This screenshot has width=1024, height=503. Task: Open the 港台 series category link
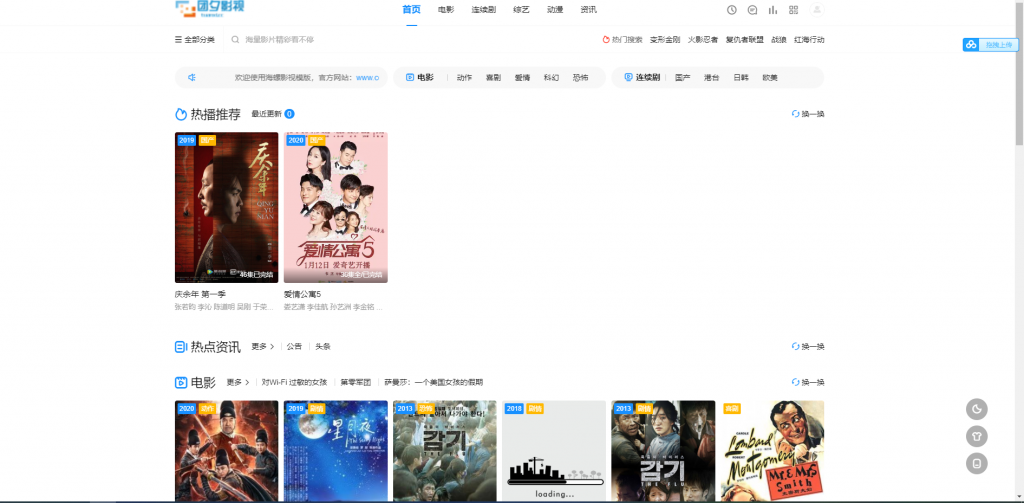(x=712, y=78)
